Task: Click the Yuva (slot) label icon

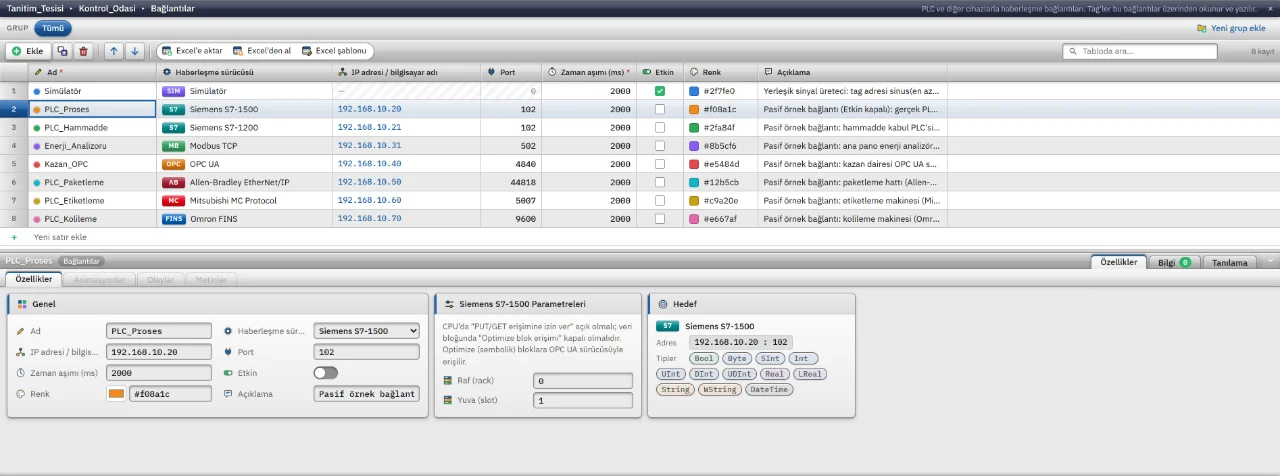Action: [x=449, y=400]
